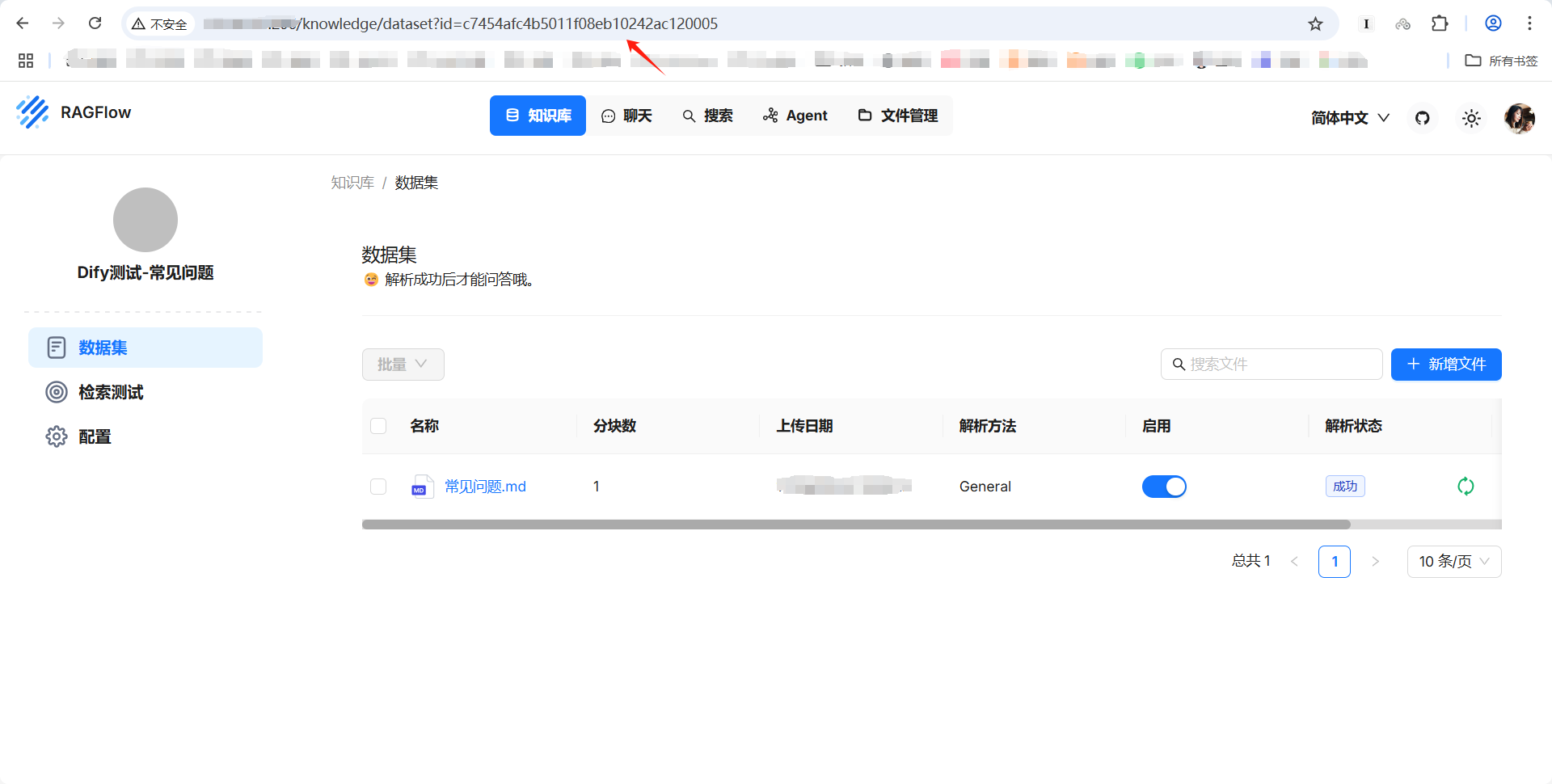Click the MD file icon for 常见问题.md
This screenshot has width=1552, height=784.
(422, 486)
